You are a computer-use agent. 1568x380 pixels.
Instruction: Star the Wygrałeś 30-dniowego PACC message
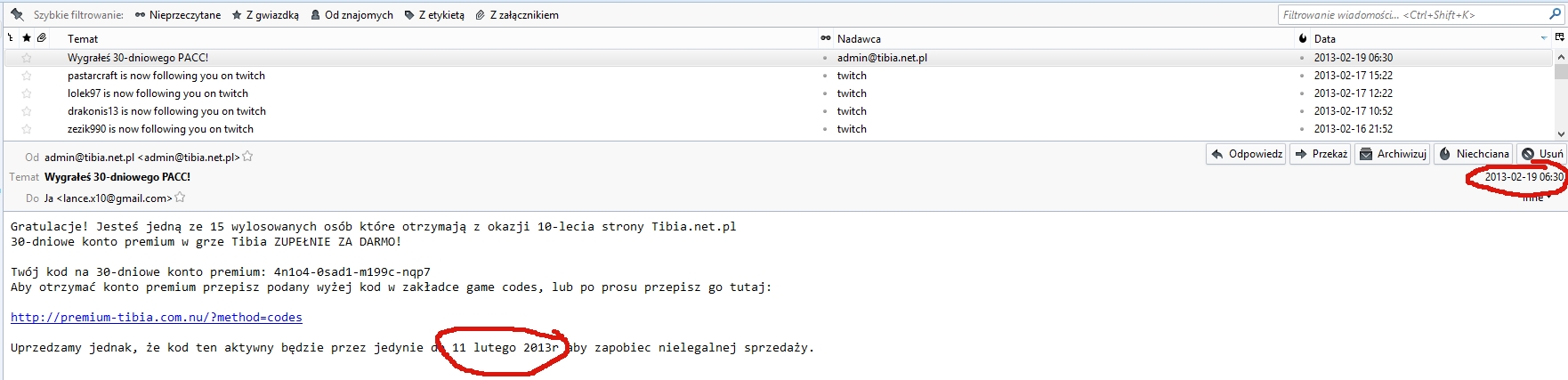pyautogui.click(x=27, y=58)
